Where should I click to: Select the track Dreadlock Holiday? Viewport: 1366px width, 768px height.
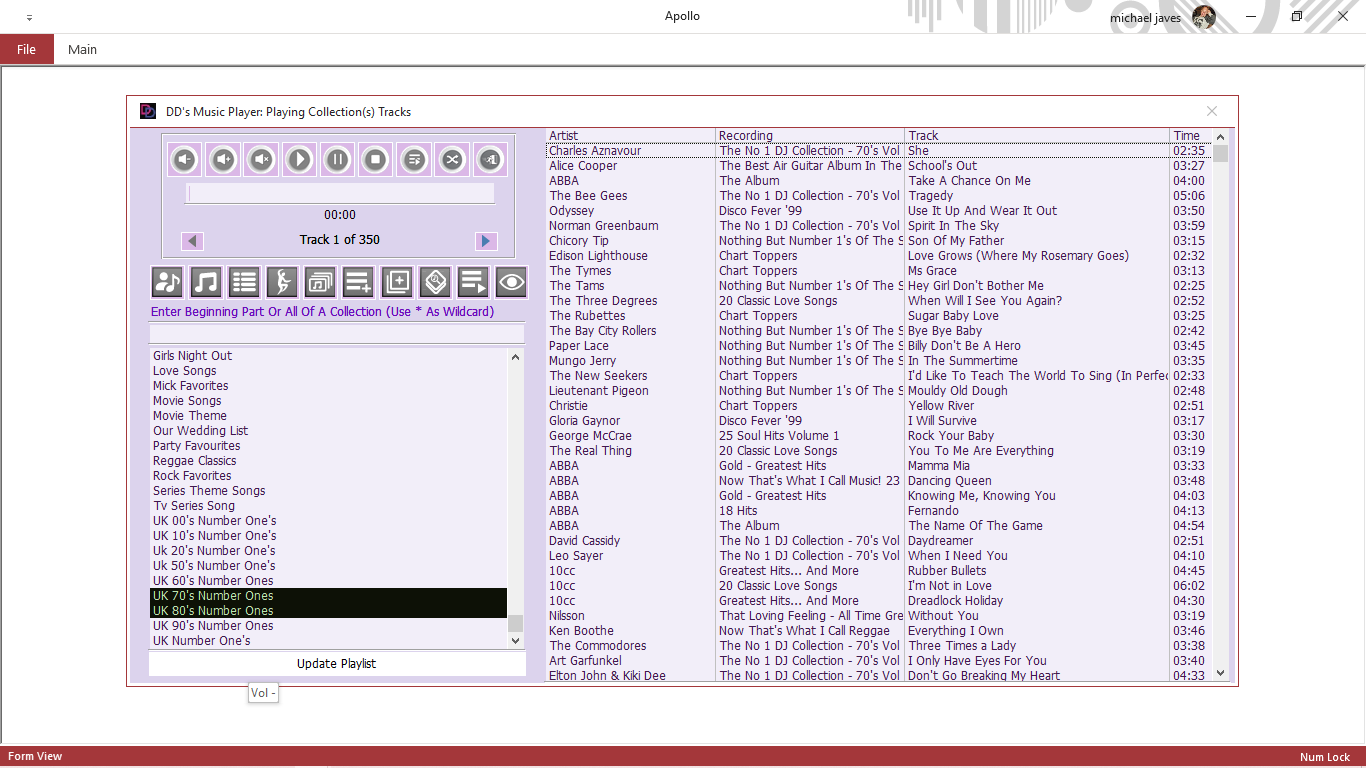pos(879,601)
